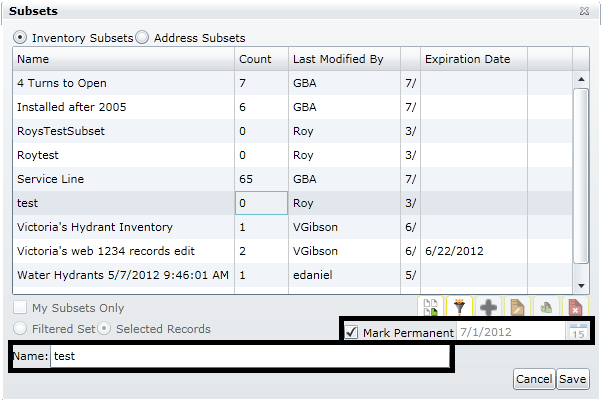The height and width of the screenshot is (401, 601).
Task: Click the copy subset pages icon
Action: tap(430, 308)
